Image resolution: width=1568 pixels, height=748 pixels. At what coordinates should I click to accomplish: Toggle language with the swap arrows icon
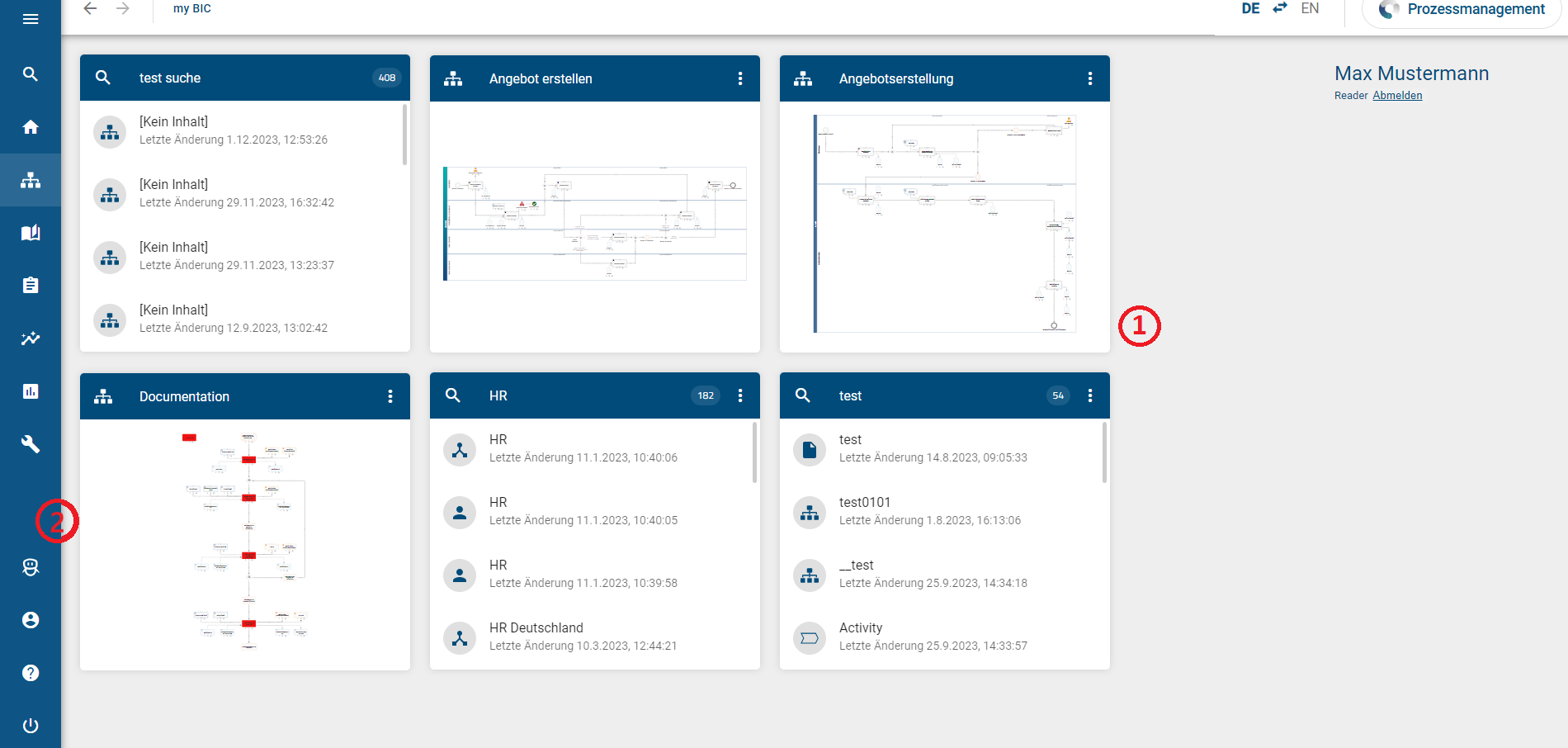[1280, 8]
